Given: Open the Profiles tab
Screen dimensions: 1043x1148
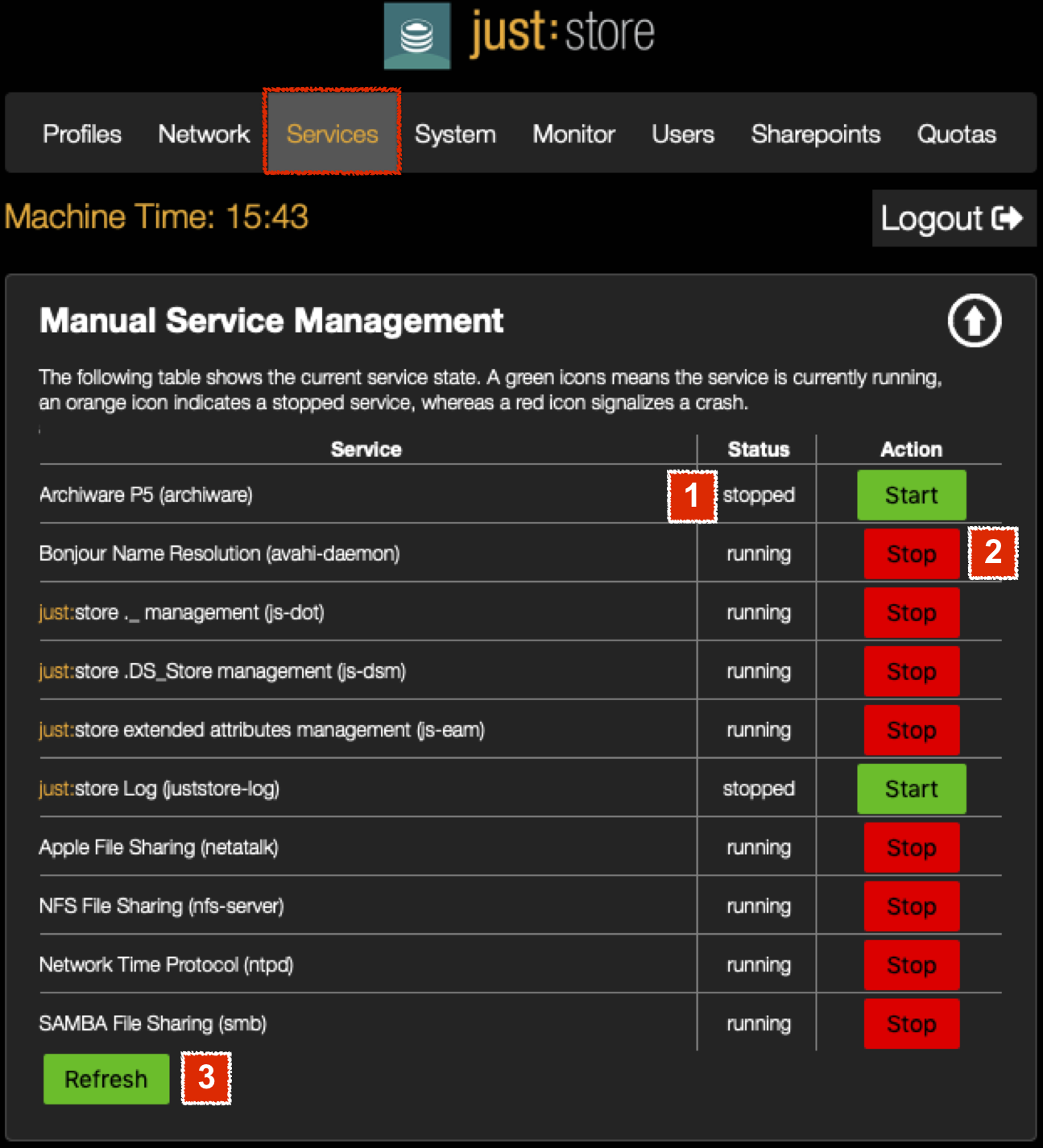Looking at the screenshot, I should tap(82, 134).
